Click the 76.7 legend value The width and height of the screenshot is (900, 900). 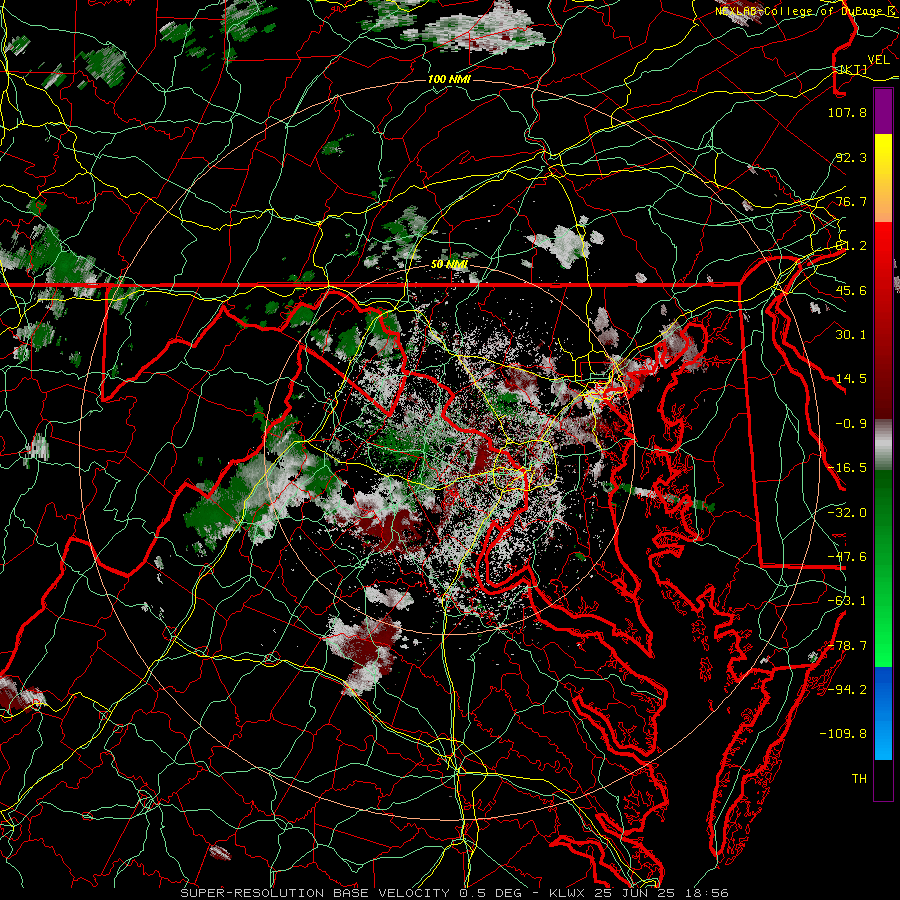(851, 201)
